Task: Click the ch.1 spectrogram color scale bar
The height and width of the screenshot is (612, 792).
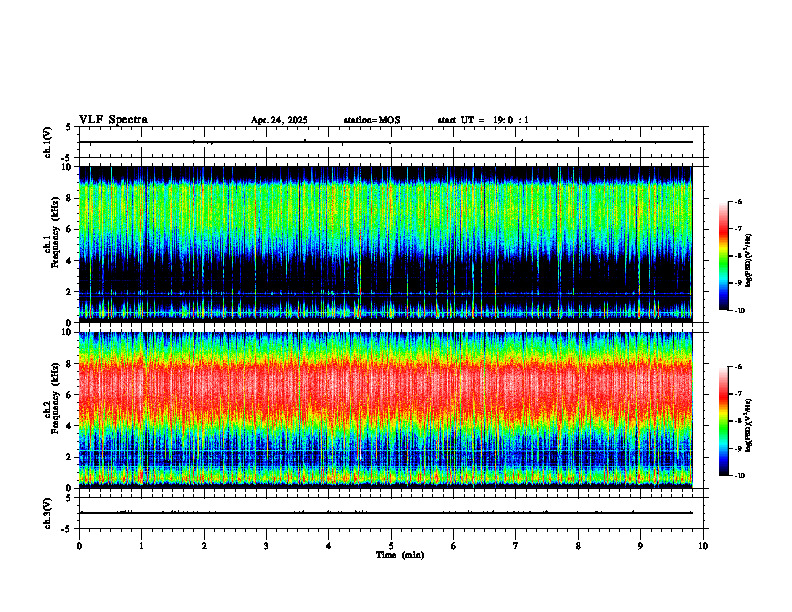Action: coord(723,256)
